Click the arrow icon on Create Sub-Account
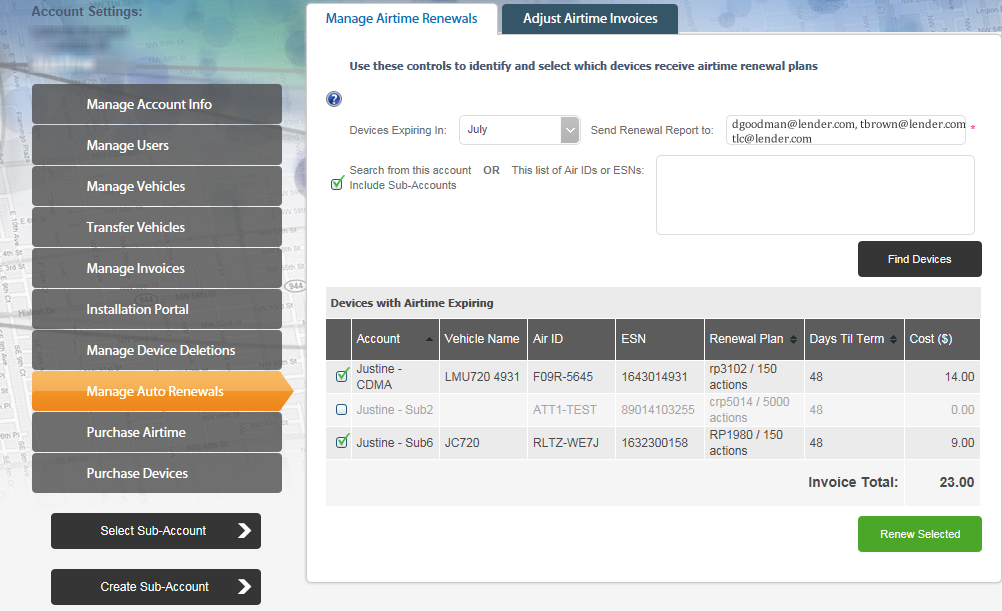Screen dimensions: 1002x611 click(244, 587)
